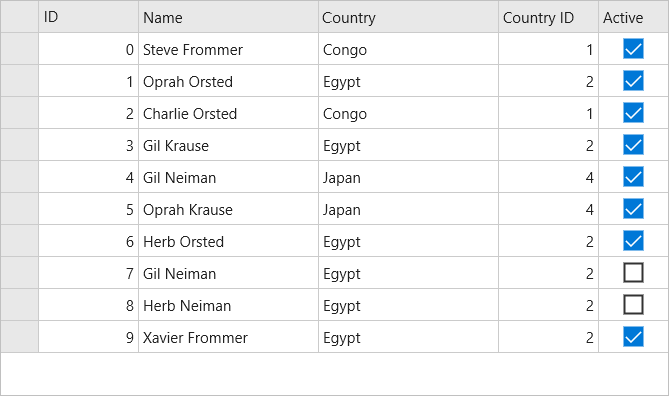Select row header for Herb Orsted row
This screenshot has height=396, width=669.
coord(20,241)
